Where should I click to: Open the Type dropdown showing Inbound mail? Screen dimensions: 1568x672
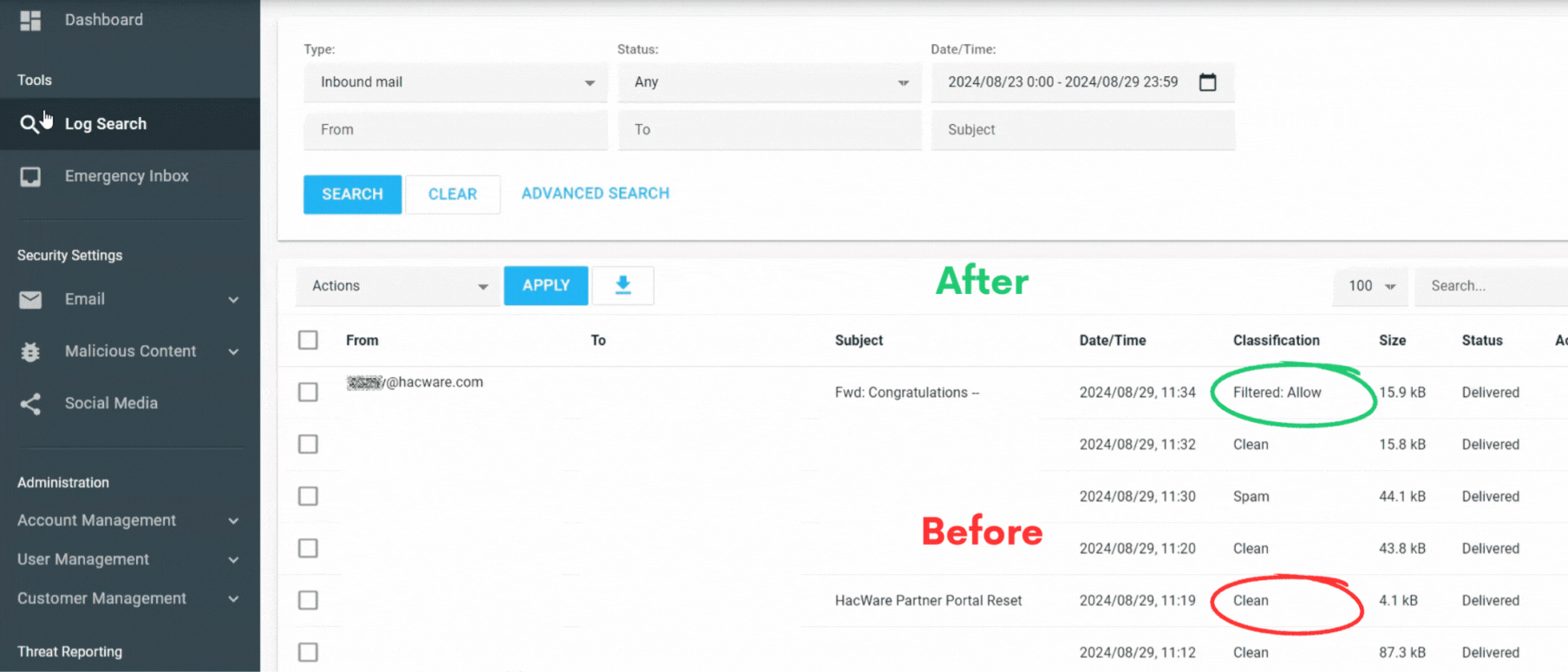455,82
